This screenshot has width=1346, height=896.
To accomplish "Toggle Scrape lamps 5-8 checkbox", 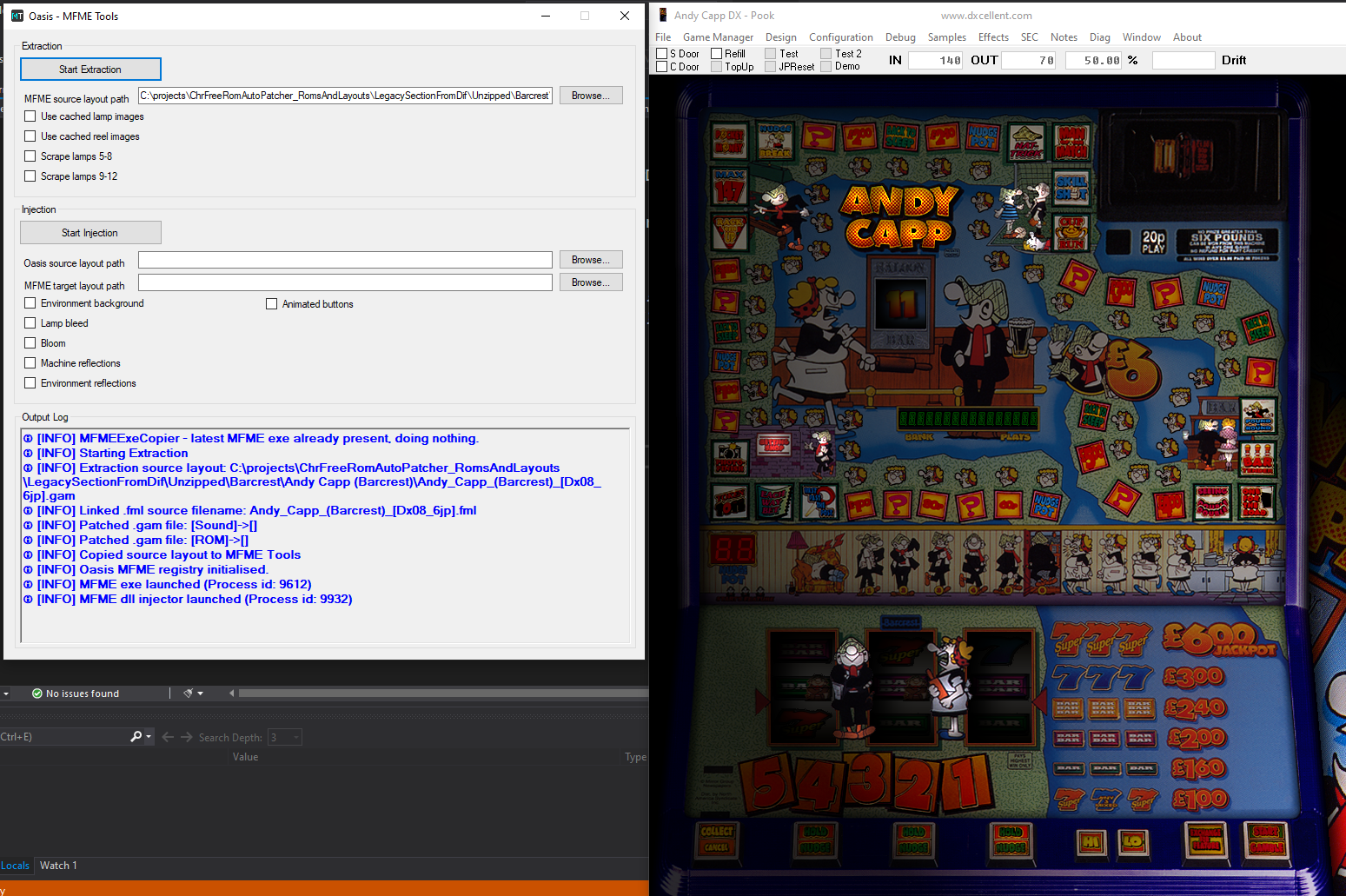I will (30, 156).
